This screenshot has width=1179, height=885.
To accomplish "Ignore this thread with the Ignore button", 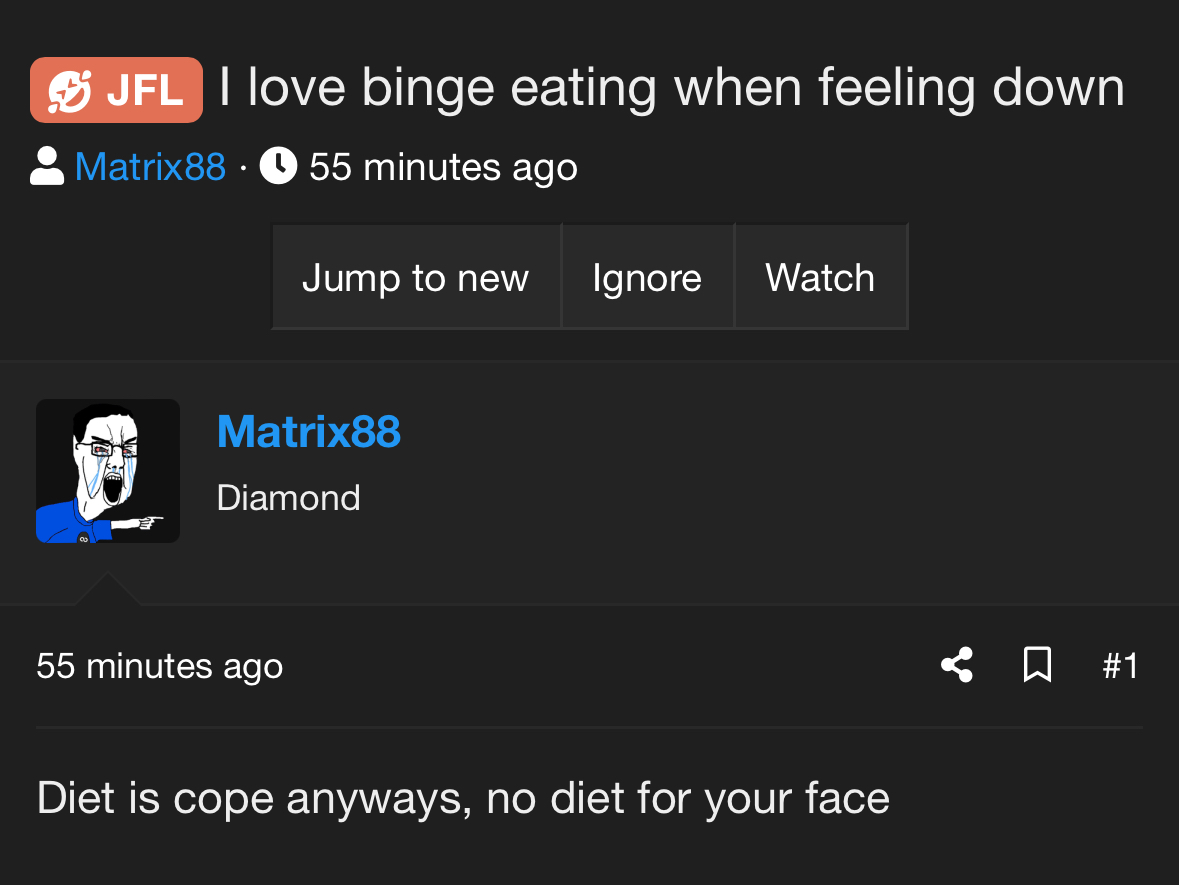I will pyautogui.click(x=647, y=277).
